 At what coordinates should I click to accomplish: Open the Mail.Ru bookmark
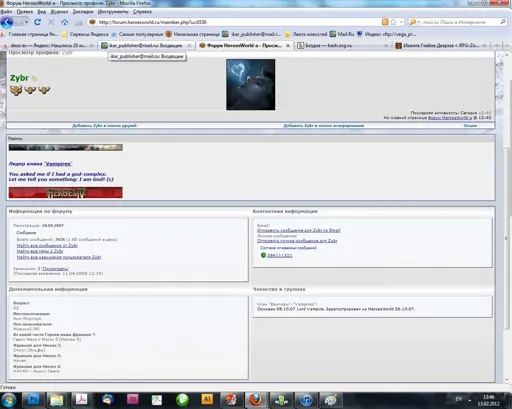coord(342,34)
